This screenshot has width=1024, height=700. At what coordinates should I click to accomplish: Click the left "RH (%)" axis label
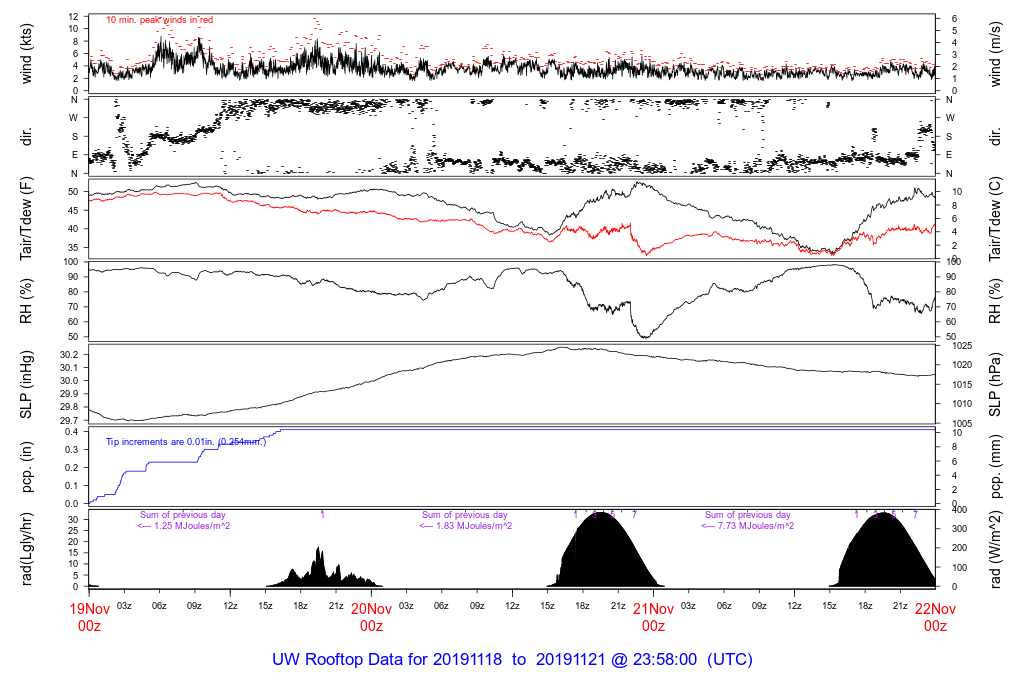pos(26,301)
